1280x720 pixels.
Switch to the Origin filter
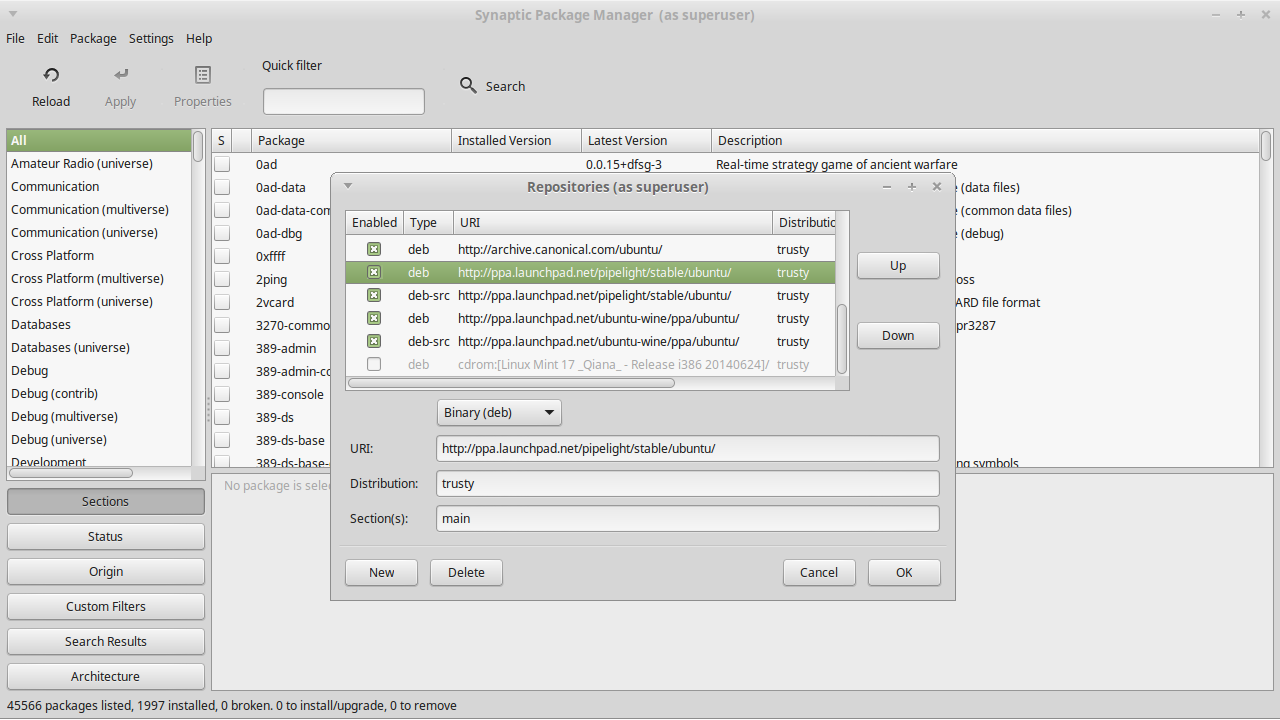click(x=106, y=572)
